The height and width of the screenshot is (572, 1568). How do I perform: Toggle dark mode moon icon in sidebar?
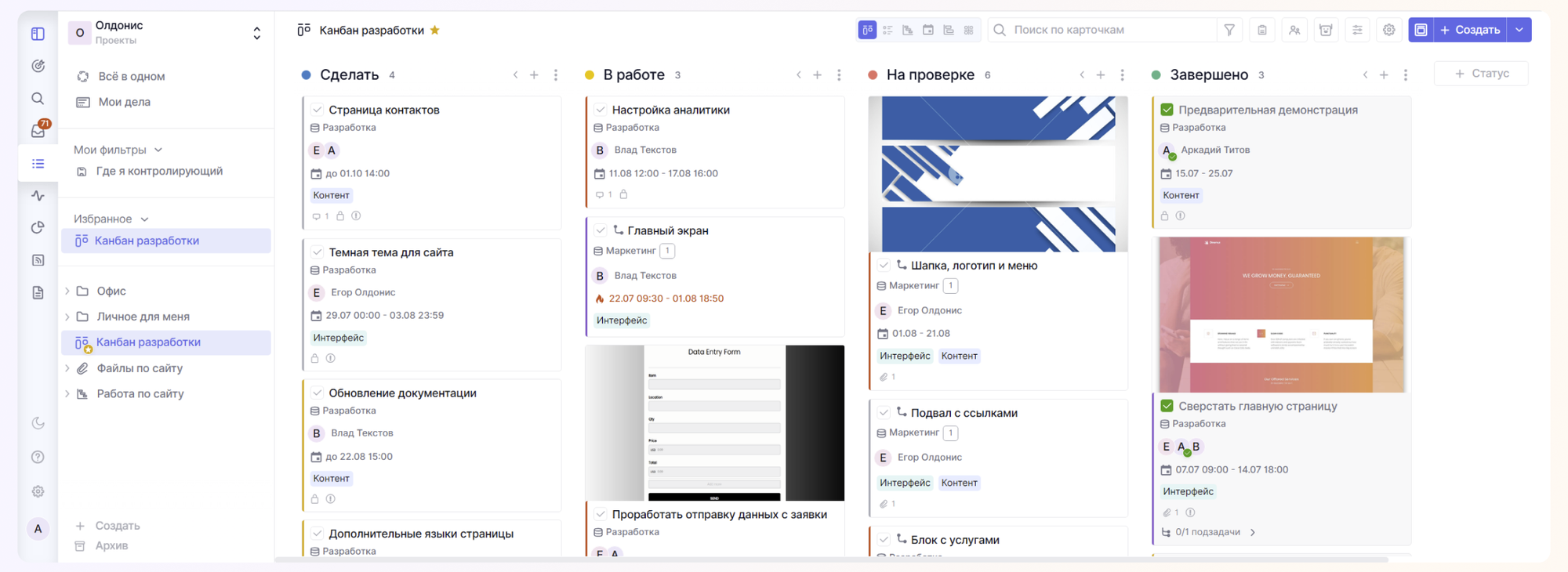(38, 423)
